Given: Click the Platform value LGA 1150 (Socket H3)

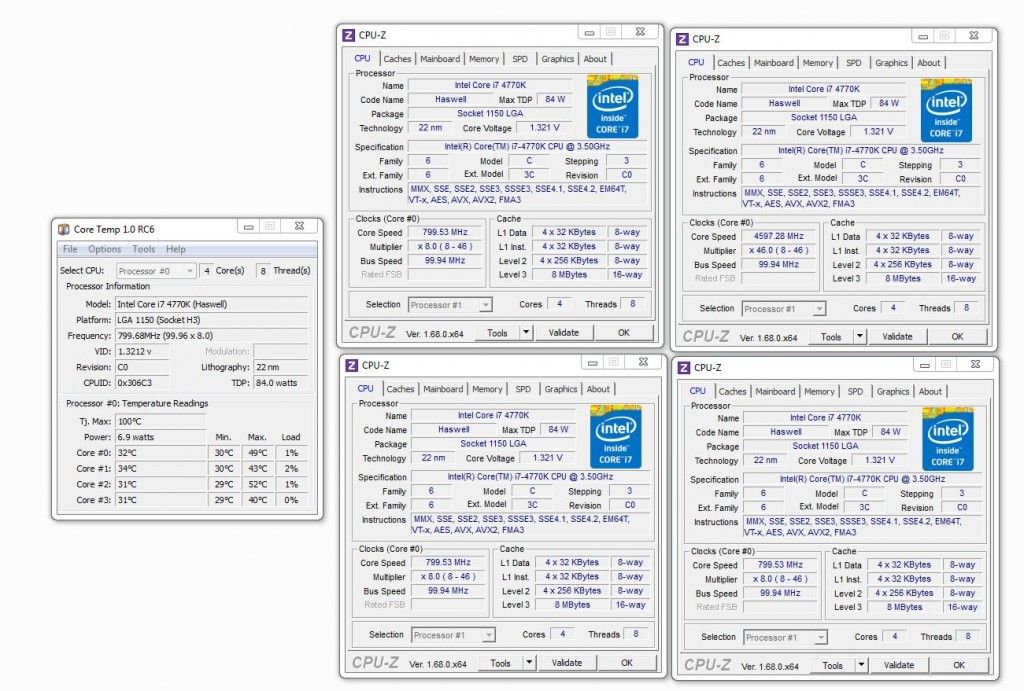Looking at the screenshot, I should pos(212,320).
